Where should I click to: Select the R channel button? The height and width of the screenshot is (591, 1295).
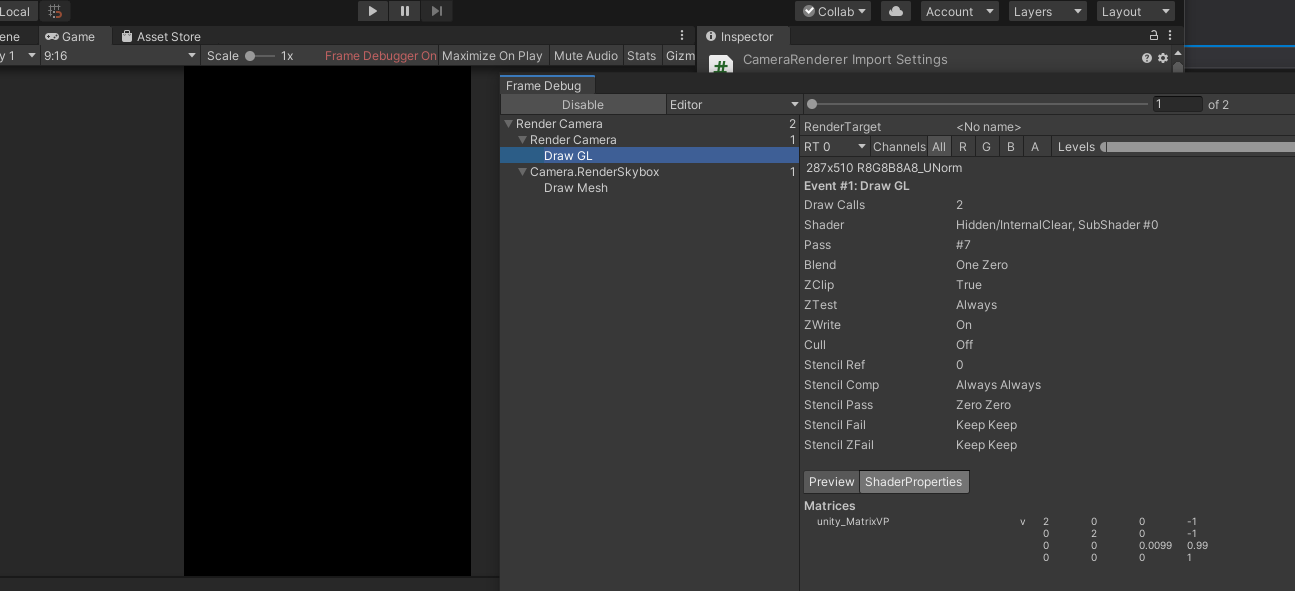pyautogui.click(x=962, y=147)
